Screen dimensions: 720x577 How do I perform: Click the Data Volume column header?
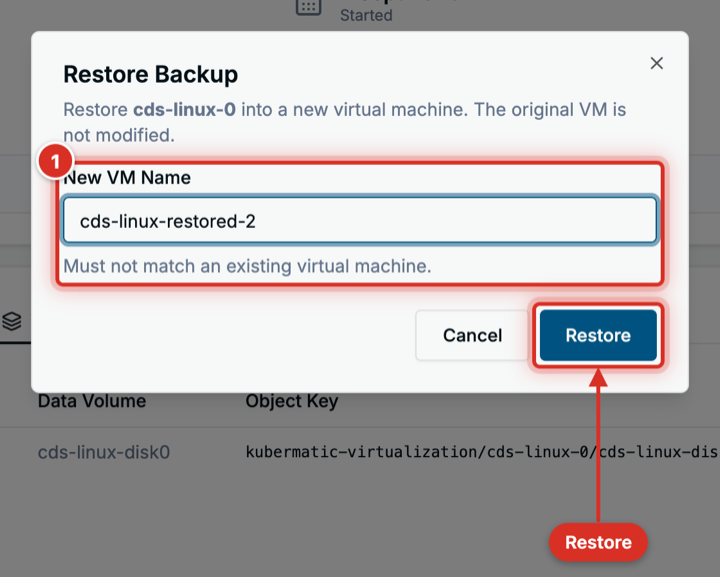[92, 401]
